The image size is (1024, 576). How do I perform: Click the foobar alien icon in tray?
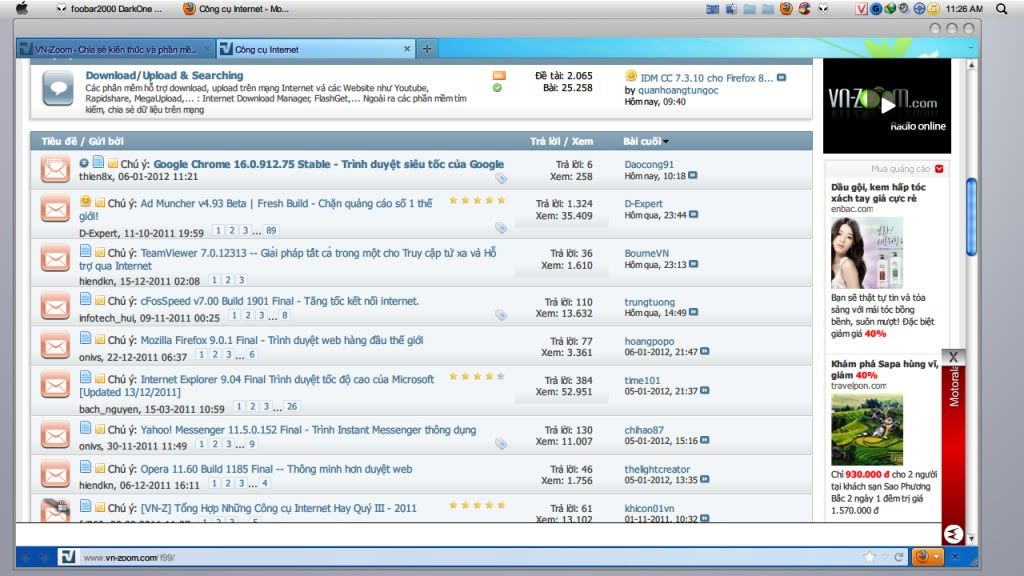(x=823, y=8)
